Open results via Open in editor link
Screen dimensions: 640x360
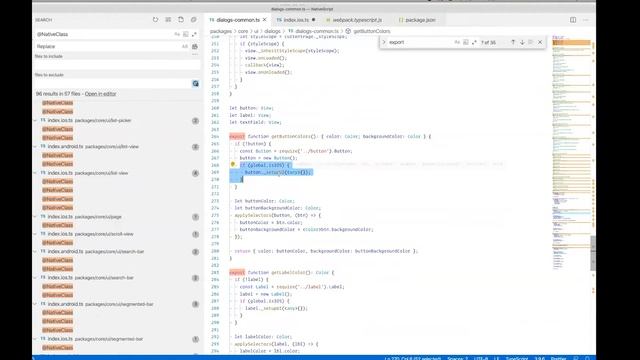coord(100,94)
